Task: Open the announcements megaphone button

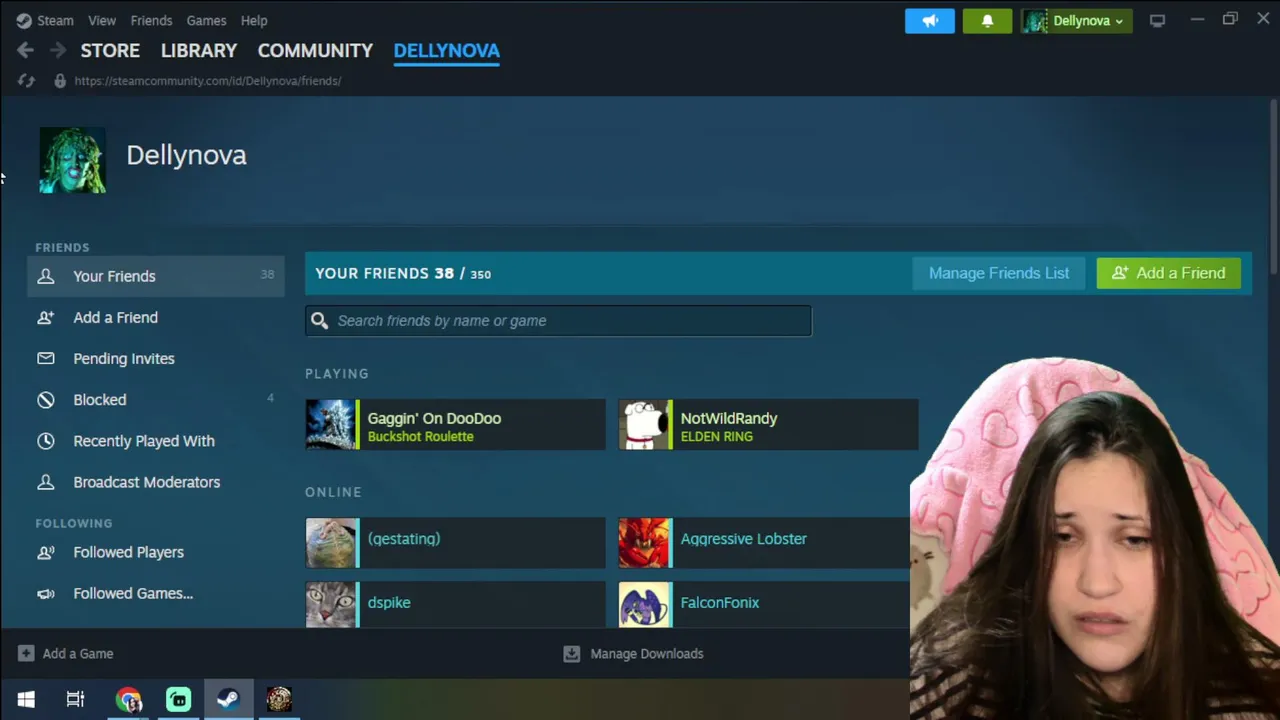Action: pyautogui.click(x=930, y=20)
